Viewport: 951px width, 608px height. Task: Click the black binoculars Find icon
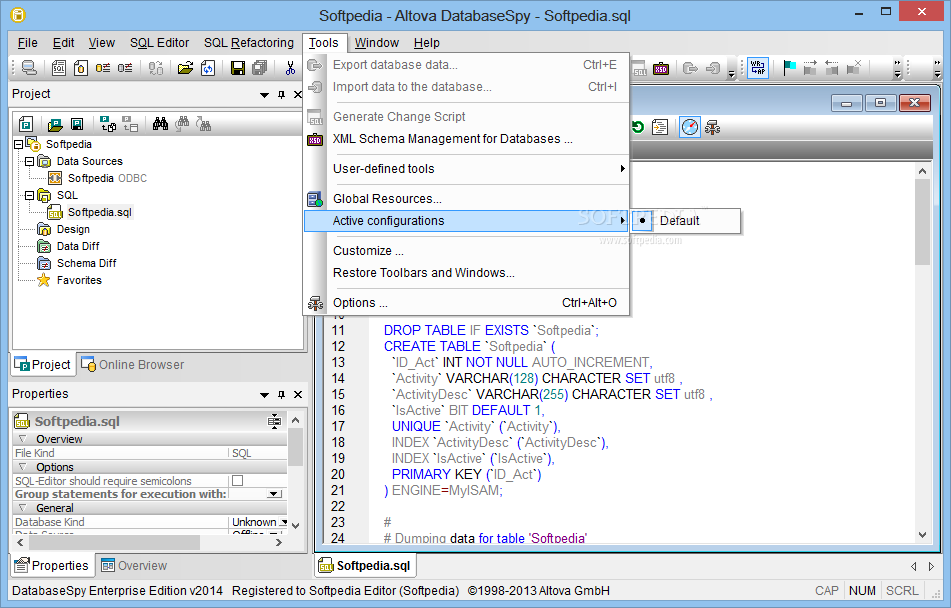coord(160,124)
